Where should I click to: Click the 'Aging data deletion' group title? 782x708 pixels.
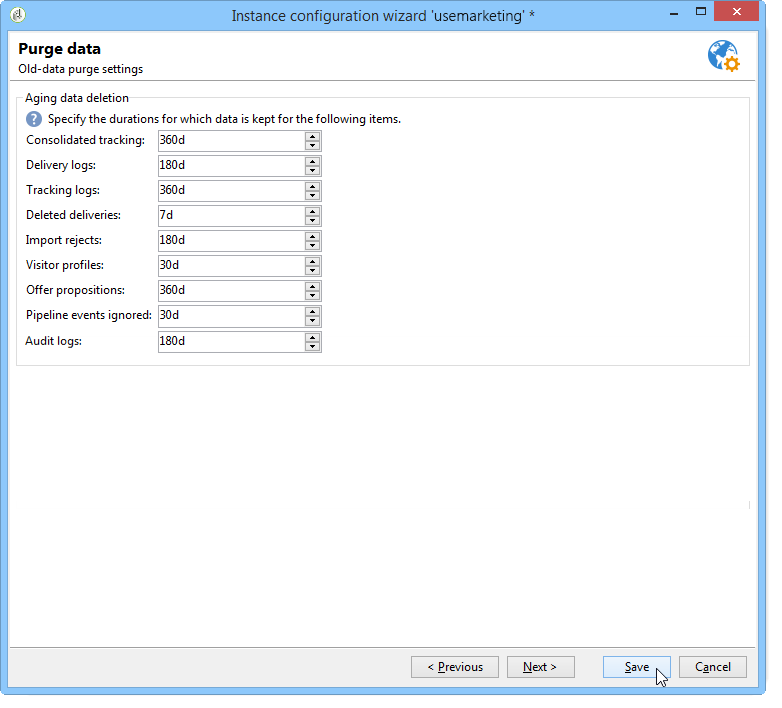(x=77, y=98)
